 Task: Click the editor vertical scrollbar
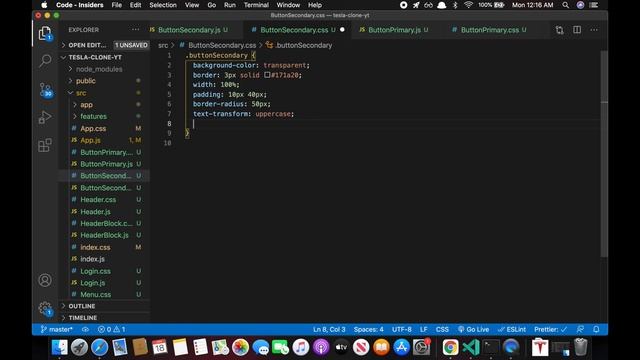click(x=604, y=153)
